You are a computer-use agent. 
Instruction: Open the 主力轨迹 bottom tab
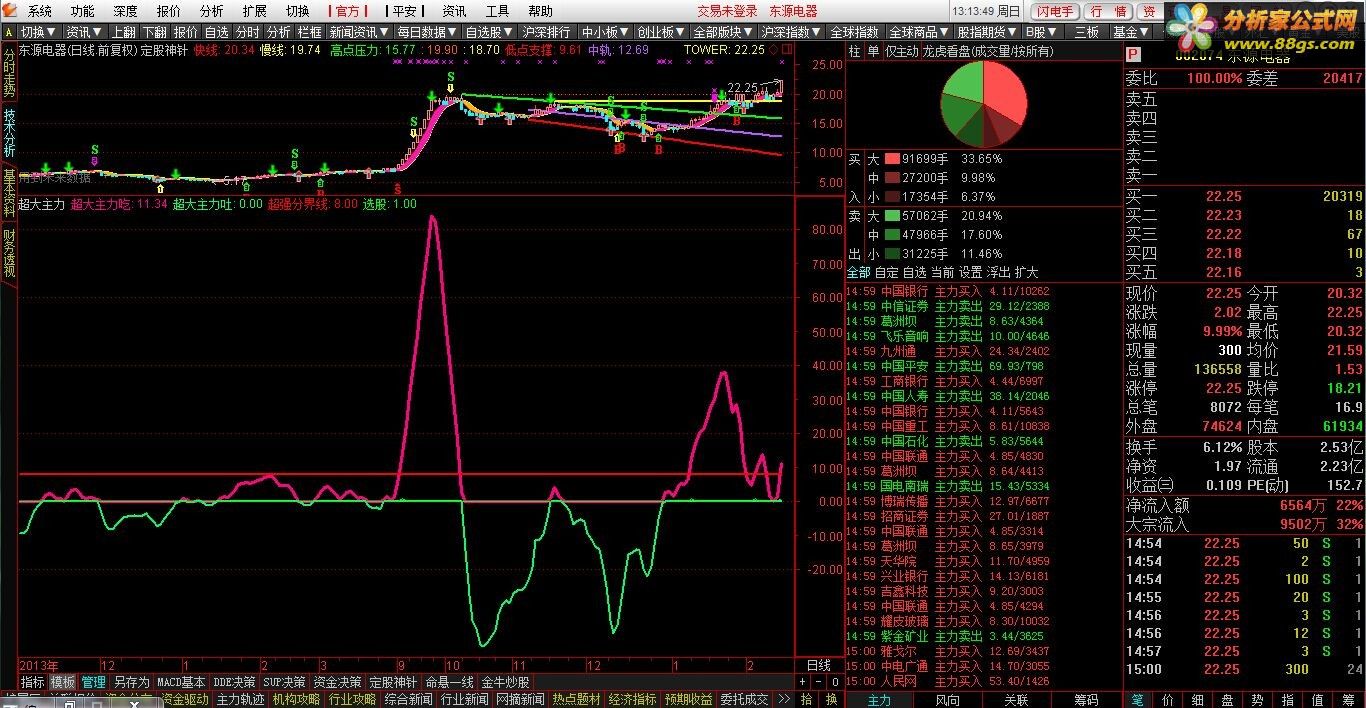(241, 699)
